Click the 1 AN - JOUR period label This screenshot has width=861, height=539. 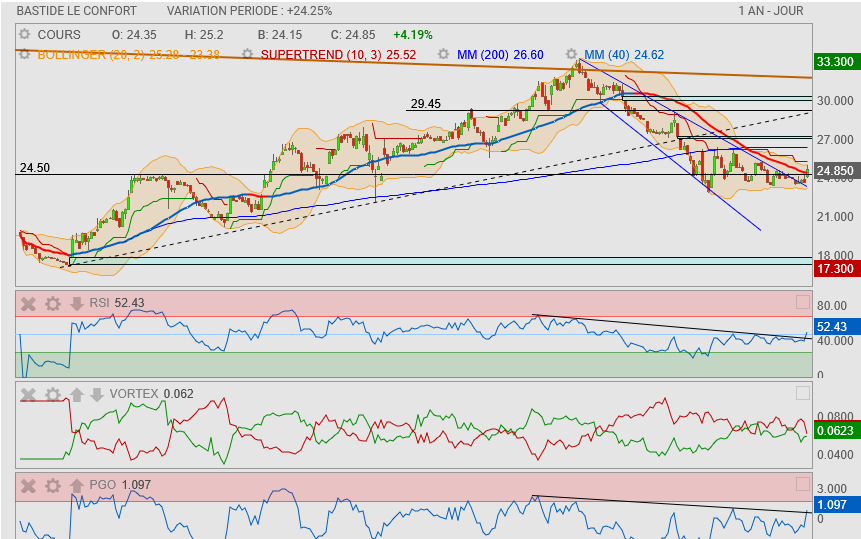pos(770,11)
